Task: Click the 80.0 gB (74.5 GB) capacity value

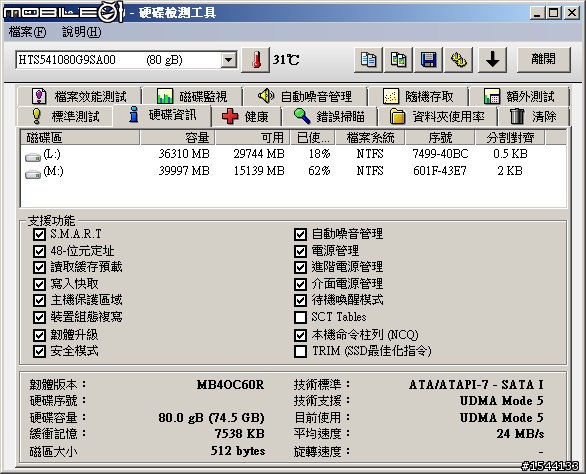Action: pos(212,417)
